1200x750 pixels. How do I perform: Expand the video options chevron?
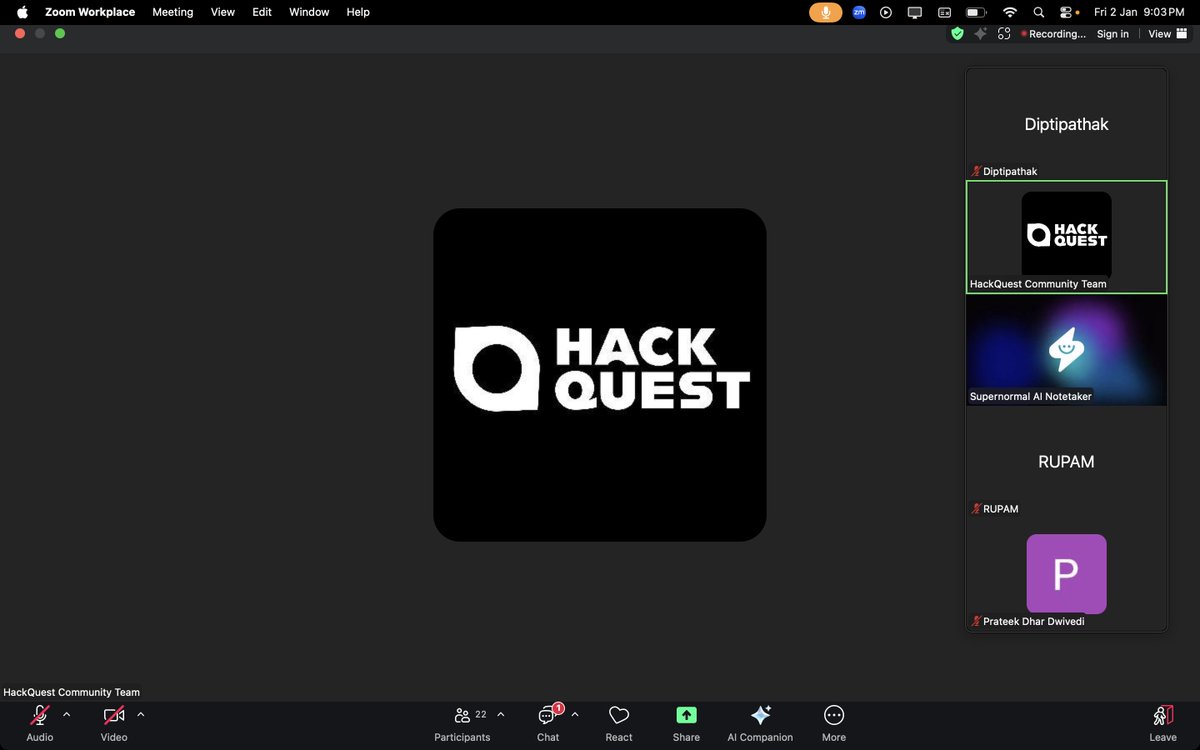[x=141, y=715]
